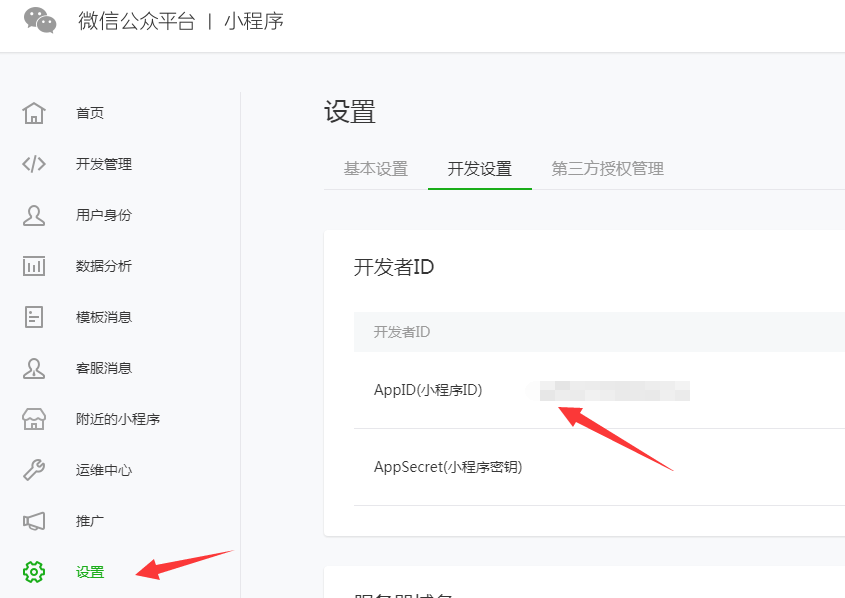Click the megaphone icon beside 推广

[x=34, y=521]
